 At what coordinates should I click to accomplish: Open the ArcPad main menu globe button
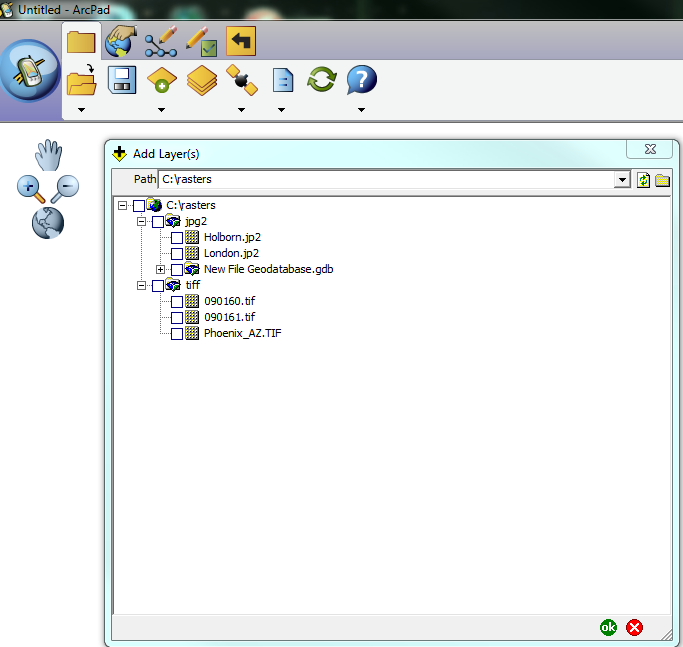30,71
